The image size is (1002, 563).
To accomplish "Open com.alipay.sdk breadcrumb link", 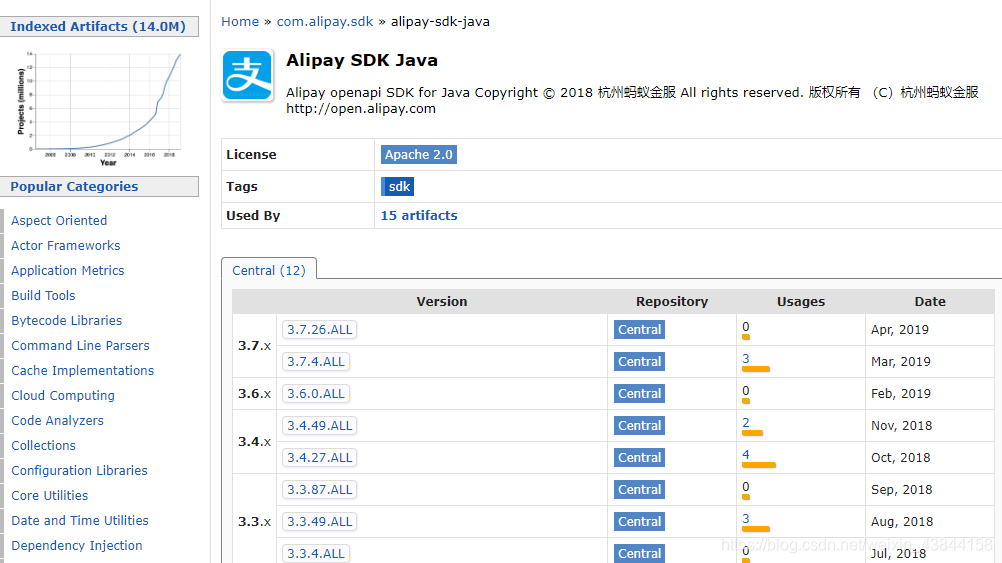I will [x=325, y=22].
